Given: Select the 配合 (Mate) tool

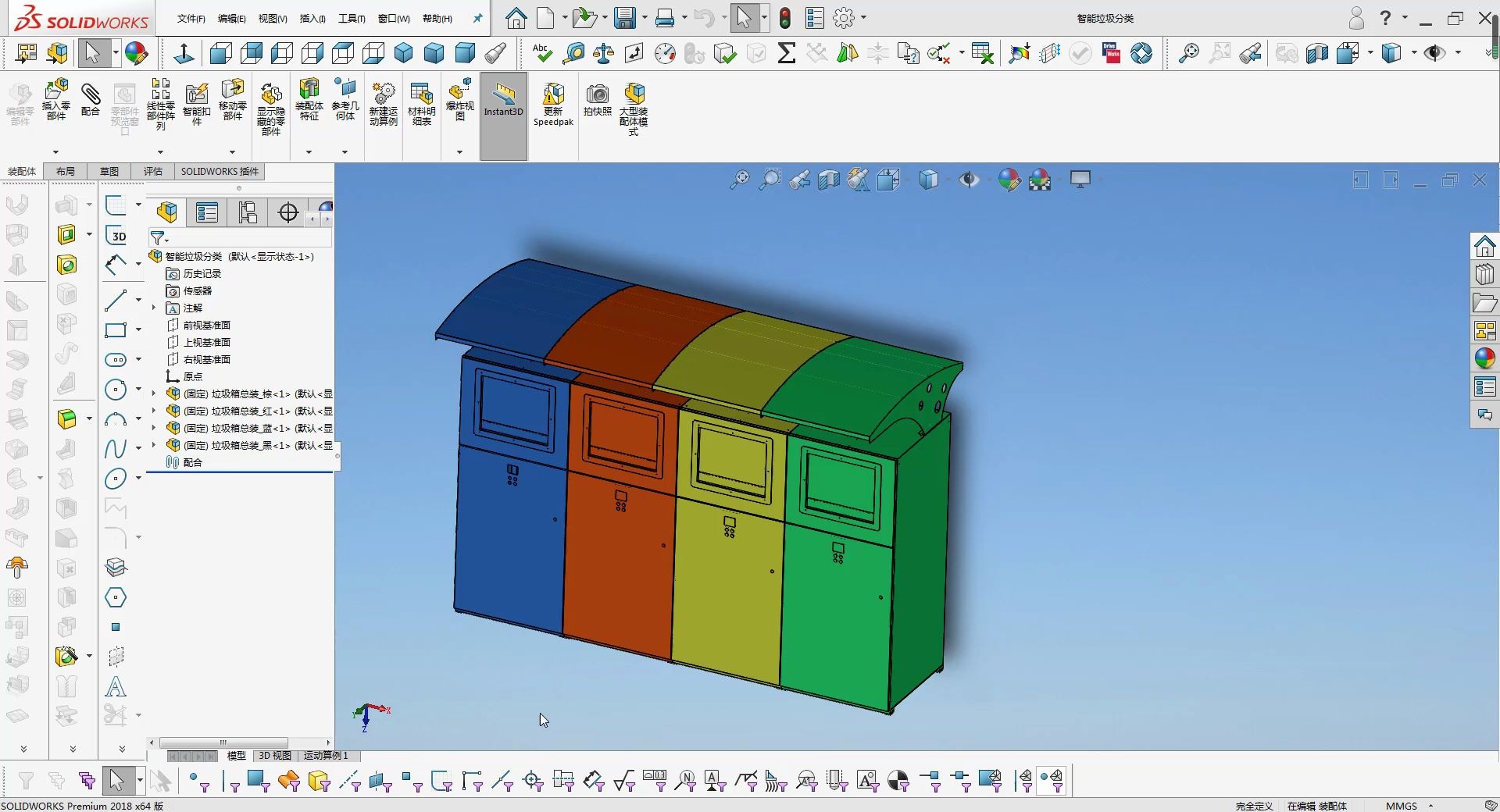Looking at the screenshot, I should [91, 103].
